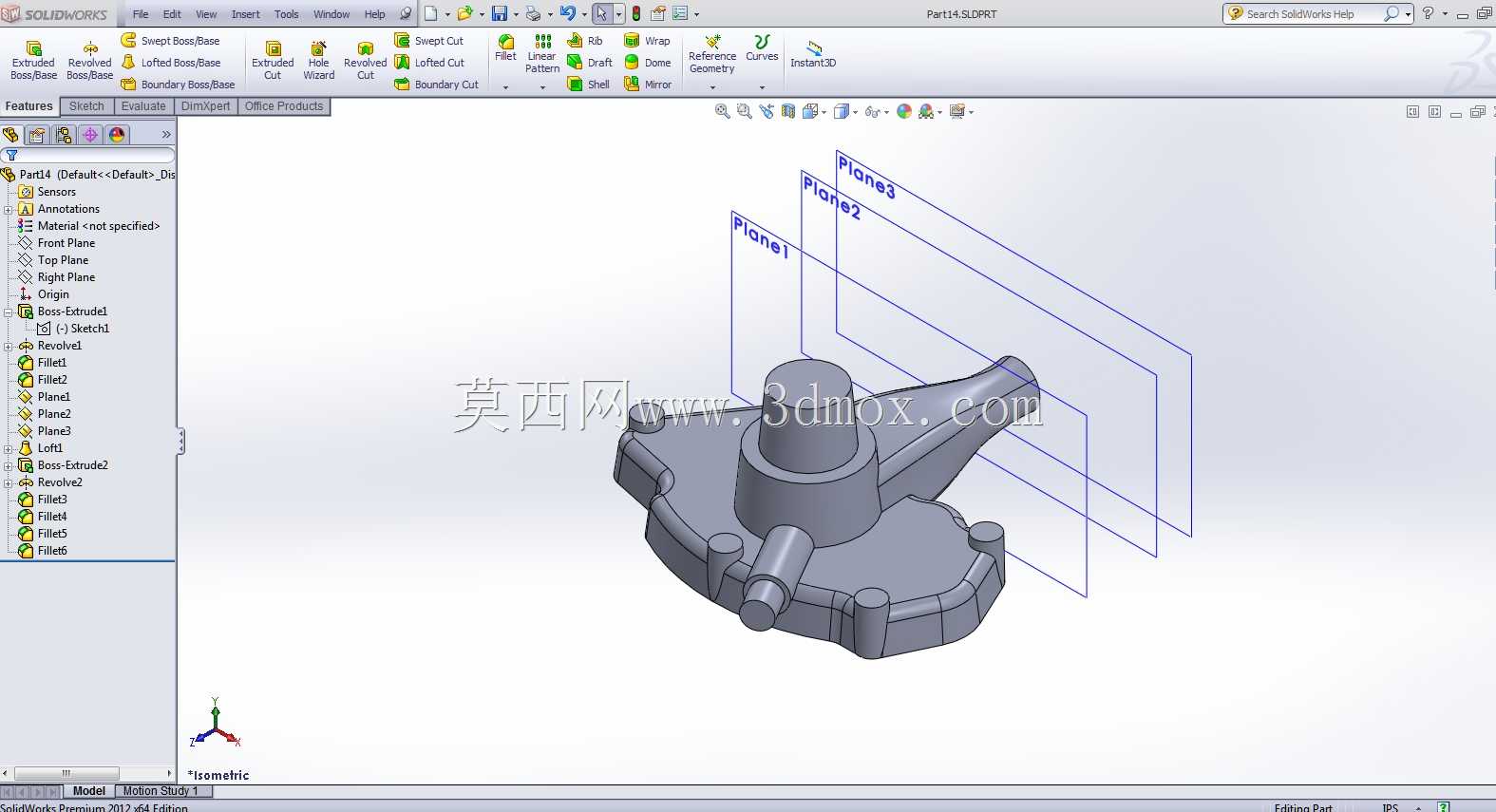
Task: Select the Revolved Boss/Base tool
Action: [89, 61]
